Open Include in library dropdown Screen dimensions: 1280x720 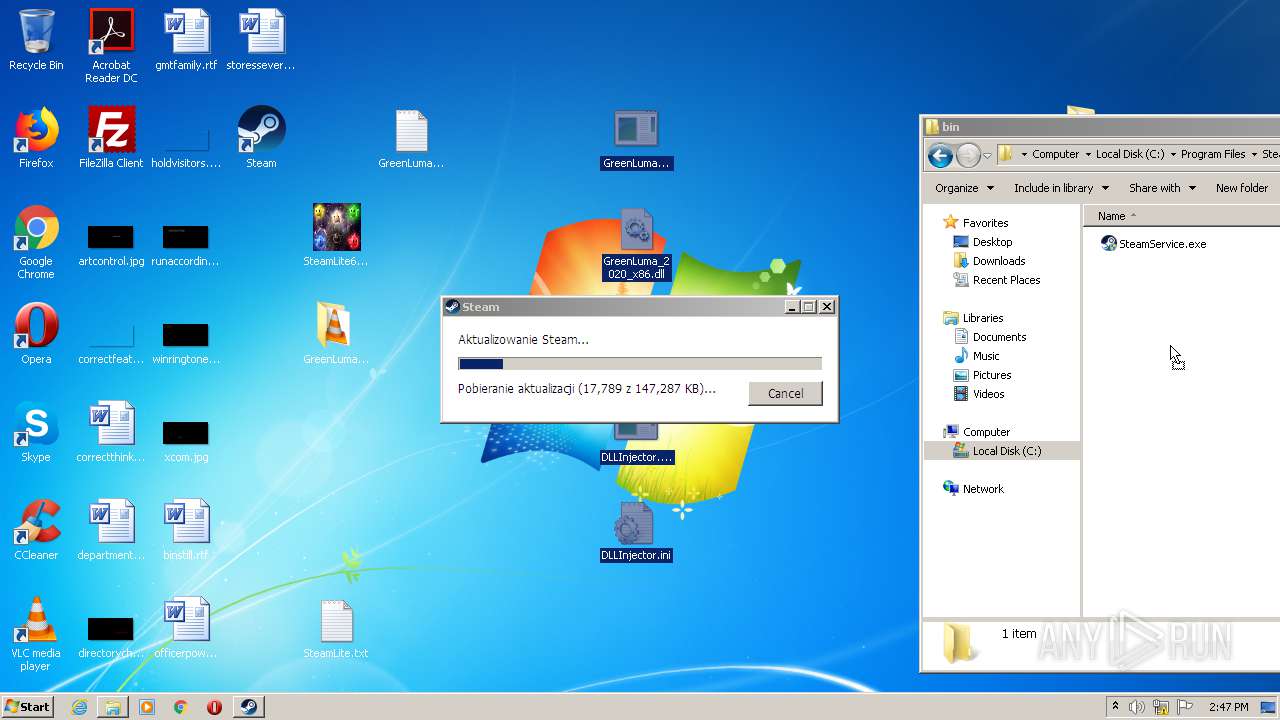click(x=1061, y=188)
